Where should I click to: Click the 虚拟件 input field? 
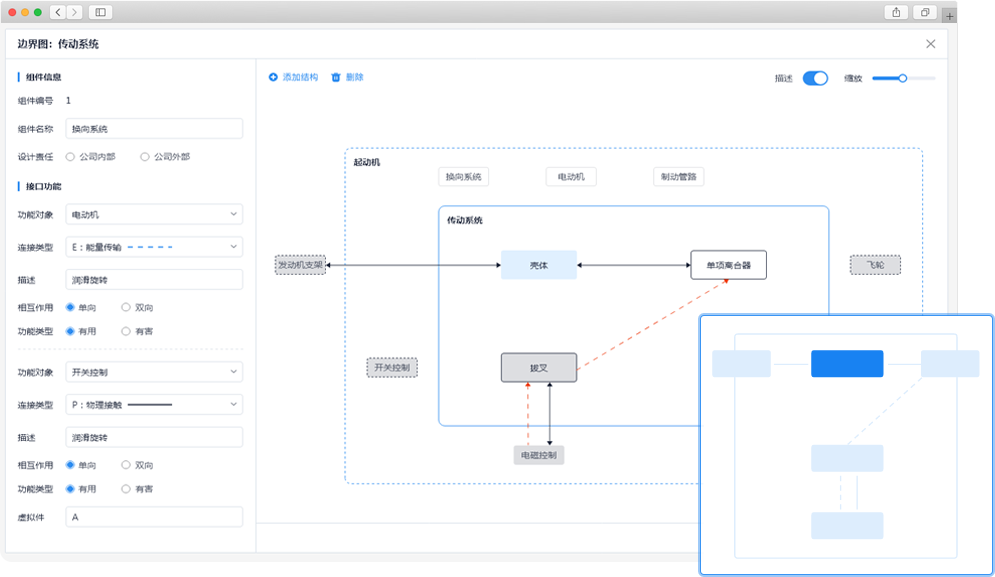(x=154, y=517)
